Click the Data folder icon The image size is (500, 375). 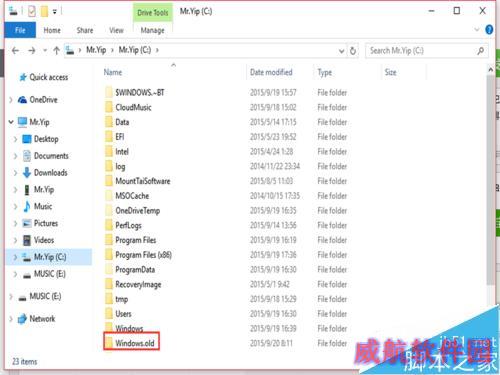[109, 122]
